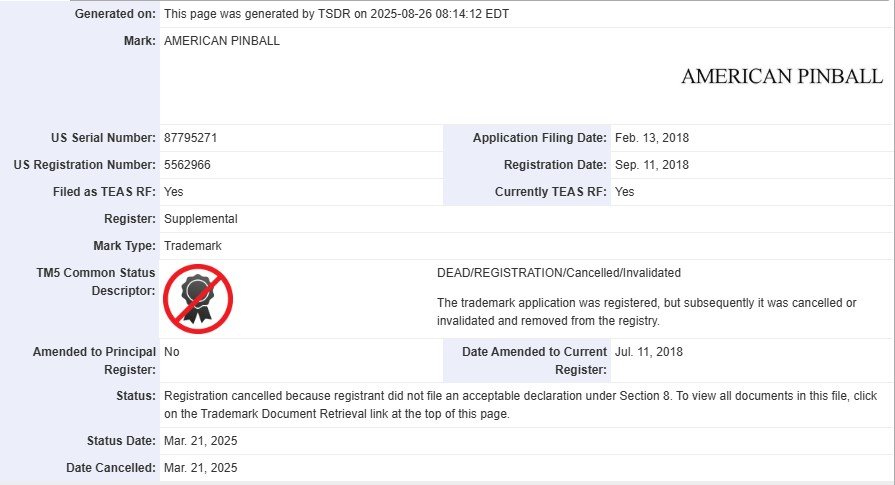Click the Registration Date Sep. 11, 2018
The width and height of the screenshot is (895, 485).
pyautogui.click(x=652, y=165)
